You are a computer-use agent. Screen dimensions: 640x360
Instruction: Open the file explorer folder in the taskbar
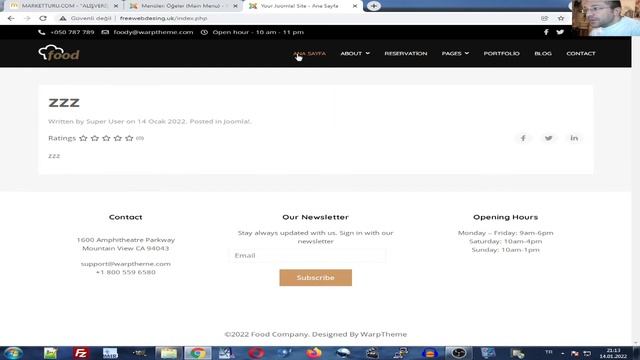(168, 353)
